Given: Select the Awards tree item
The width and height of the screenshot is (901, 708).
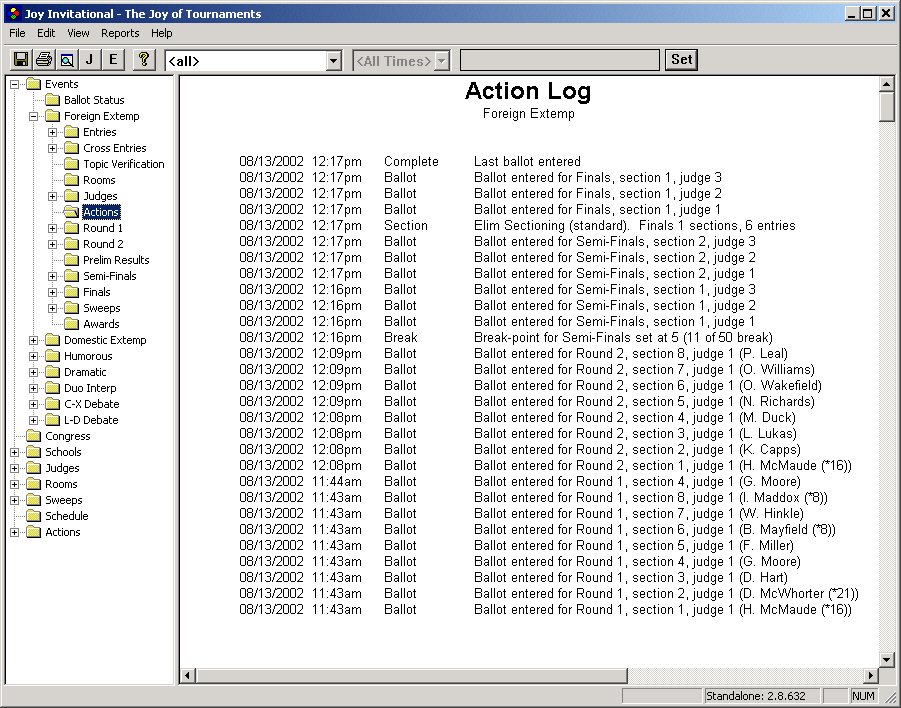Looking at the screenshot, I should tap(101, 324).
